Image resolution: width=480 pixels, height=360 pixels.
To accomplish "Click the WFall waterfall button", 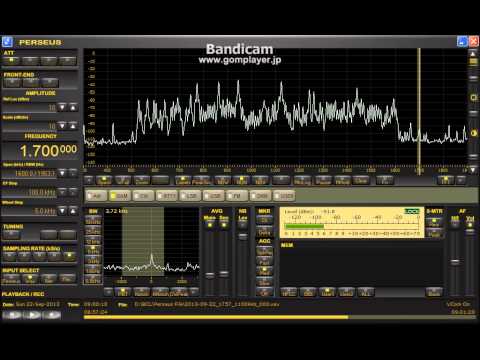I will tap(123, 180).
